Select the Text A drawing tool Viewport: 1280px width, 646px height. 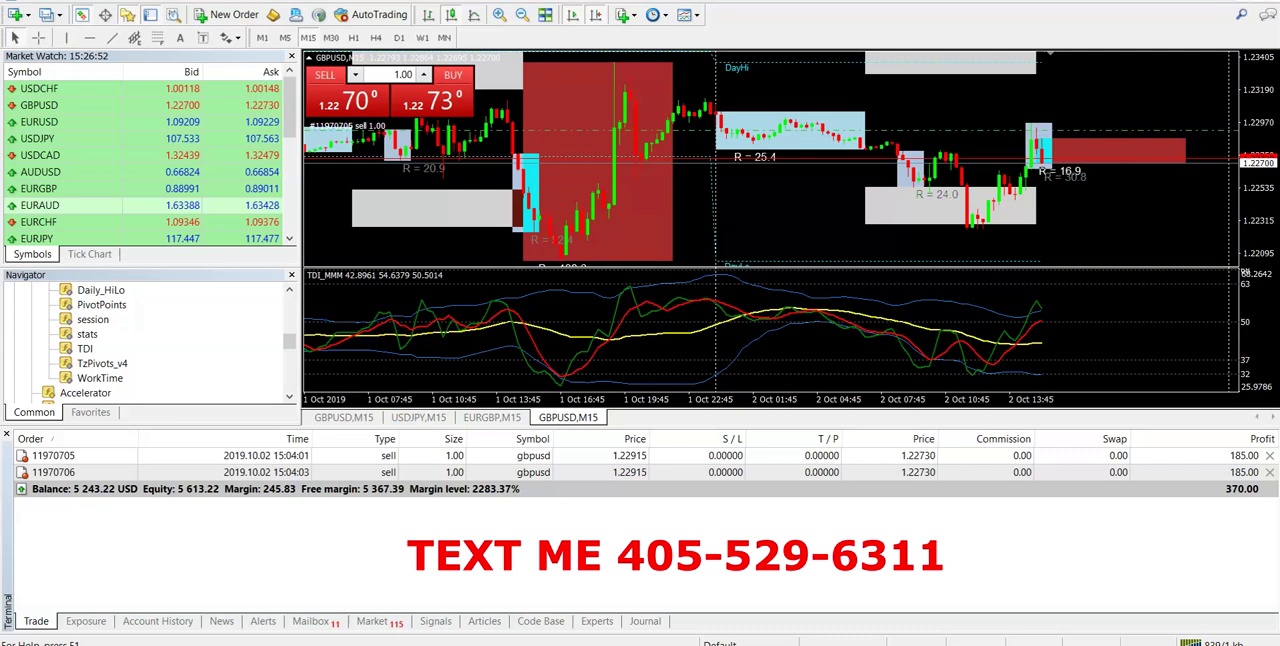pos(180,38)
